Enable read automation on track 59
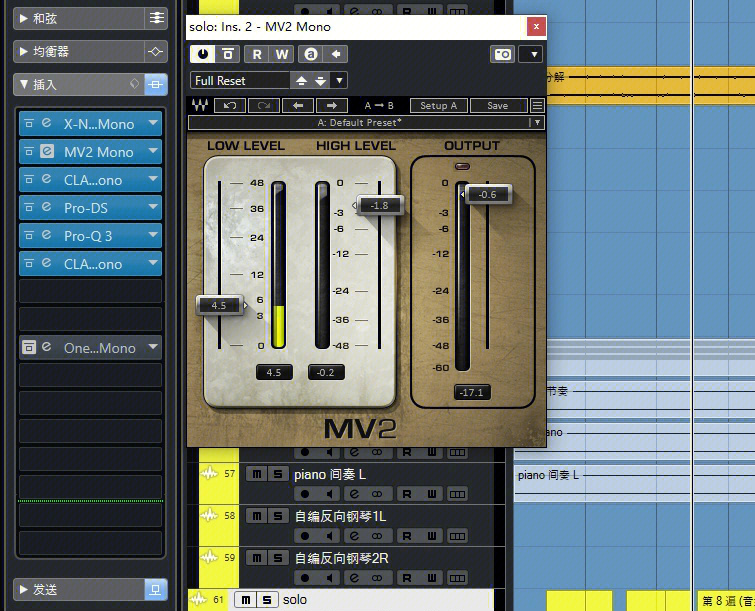The width and height of the screenshot is (755, 611). click(407, 578)
